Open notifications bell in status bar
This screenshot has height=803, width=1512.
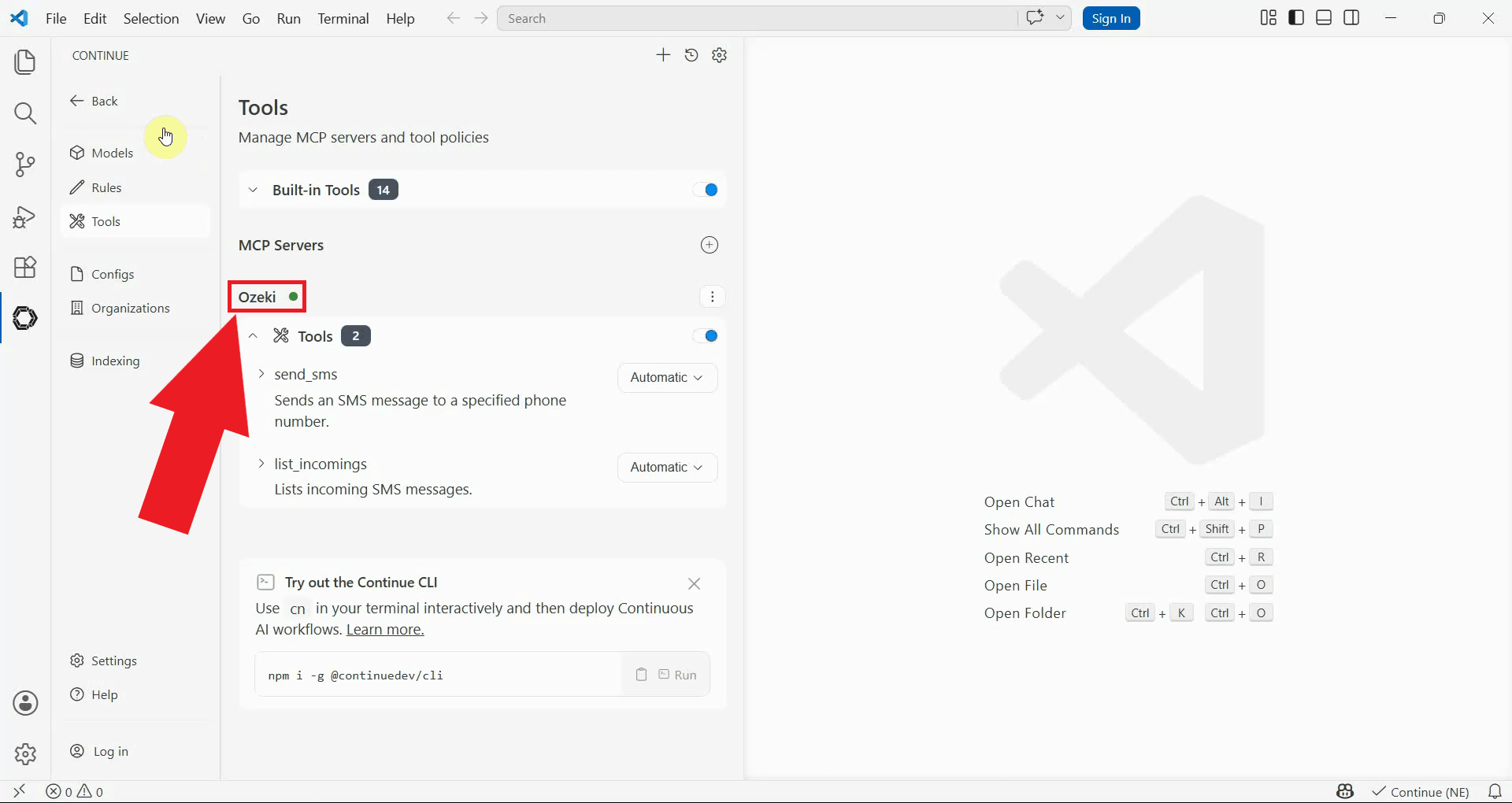pyautogui.click(x=1494, y=791)
